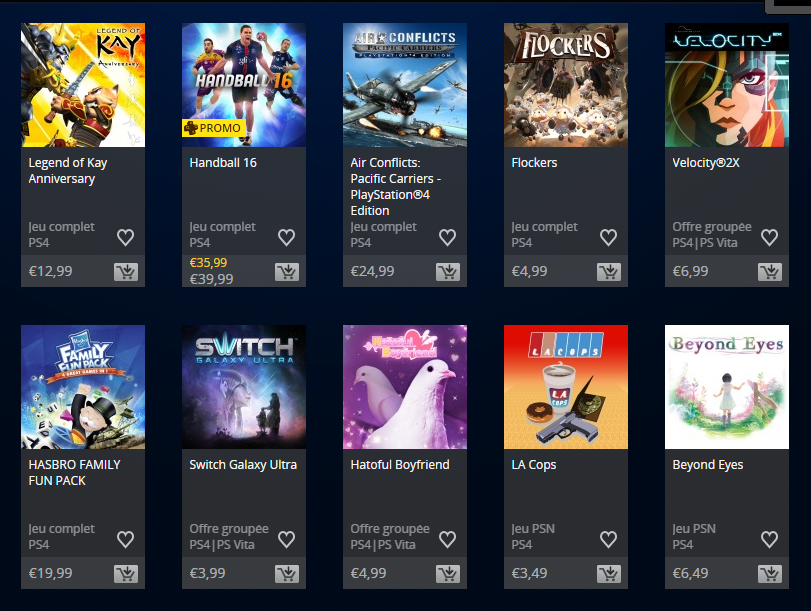The width and height of the screenshot is (811, 611).
Task: Favorite Beyond Eyes using heart icon
Action: tap(770, 539)
